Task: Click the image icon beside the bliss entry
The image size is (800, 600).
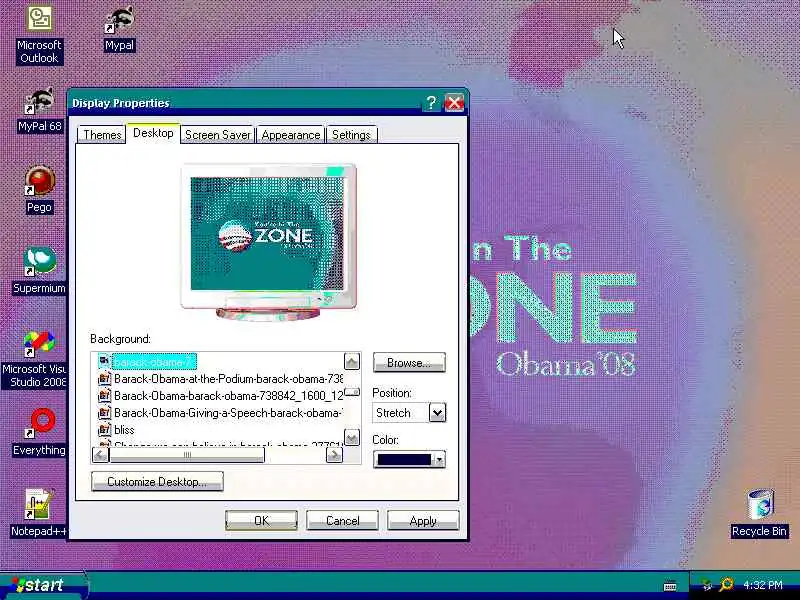Action: [104, 429]
